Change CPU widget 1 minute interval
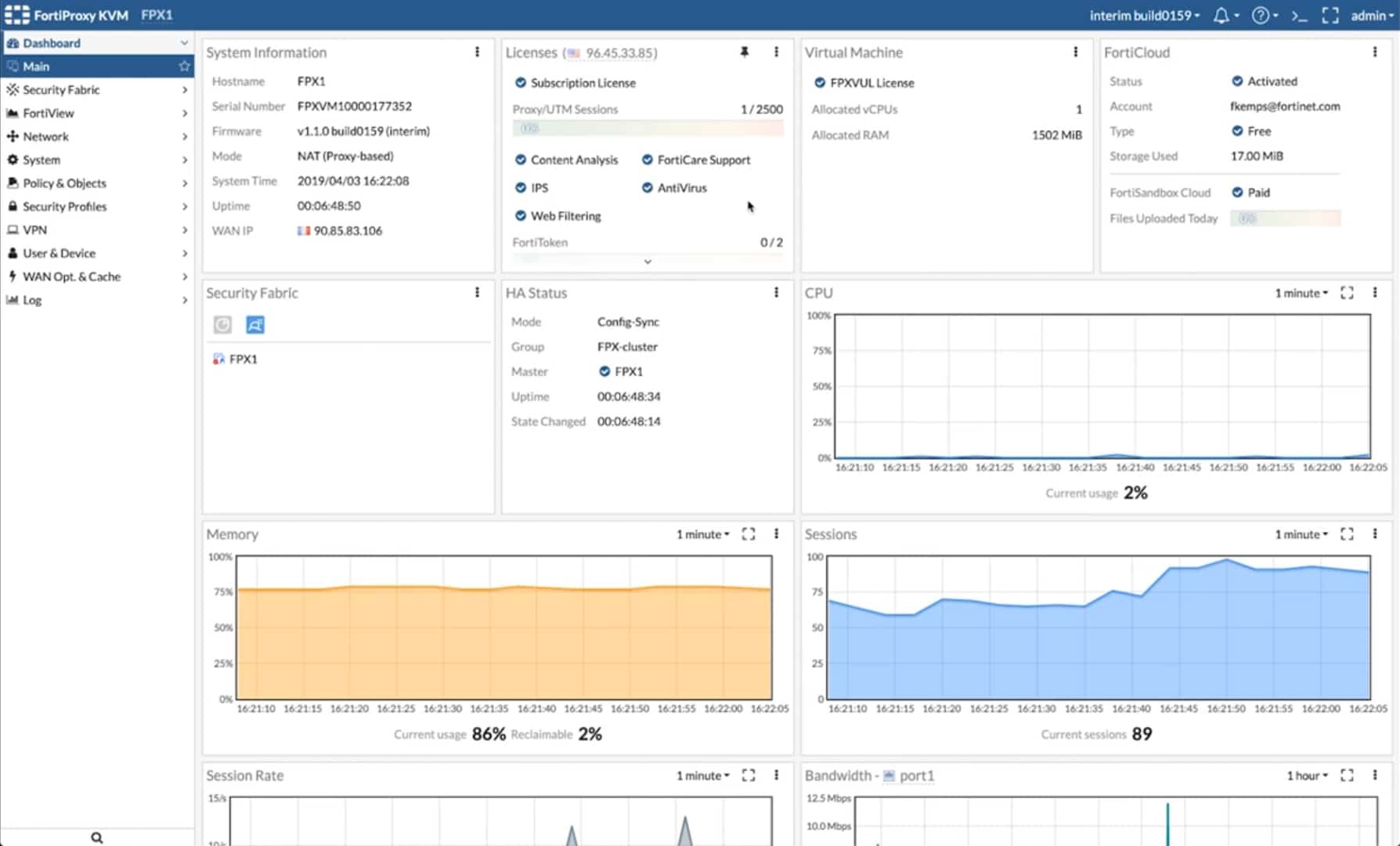The width and height of the screenshot is (1400, 846). click(1301, 293)
